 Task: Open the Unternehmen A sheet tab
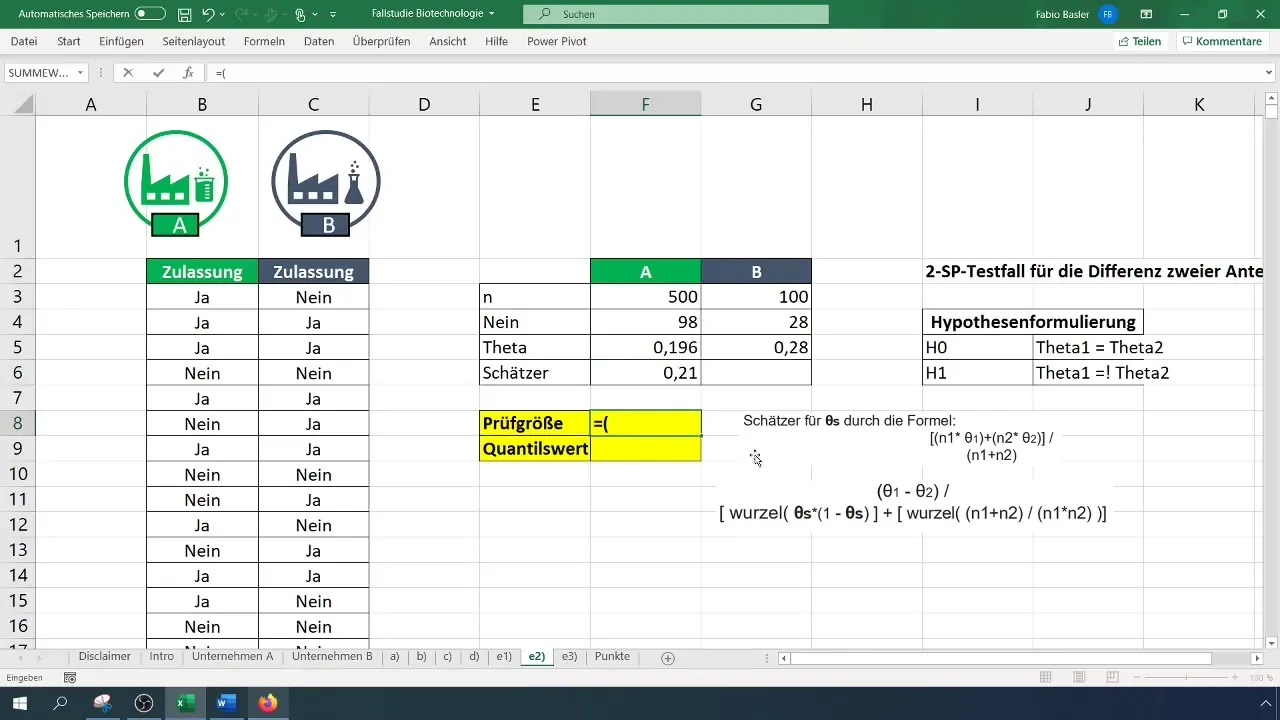tap(232, 657)
